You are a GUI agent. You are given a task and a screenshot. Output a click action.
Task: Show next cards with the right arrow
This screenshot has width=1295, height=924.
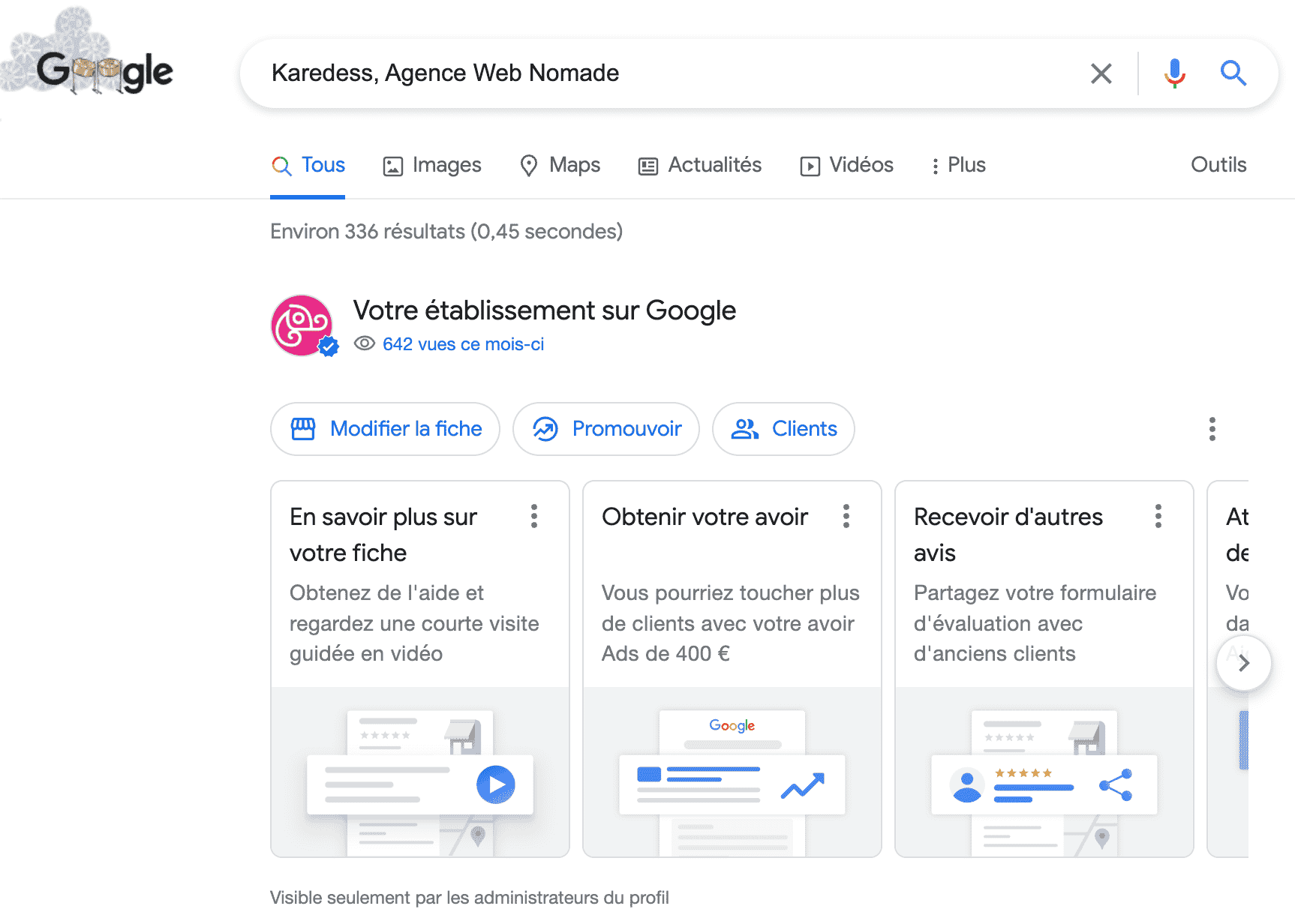(x=1243, y=663)
